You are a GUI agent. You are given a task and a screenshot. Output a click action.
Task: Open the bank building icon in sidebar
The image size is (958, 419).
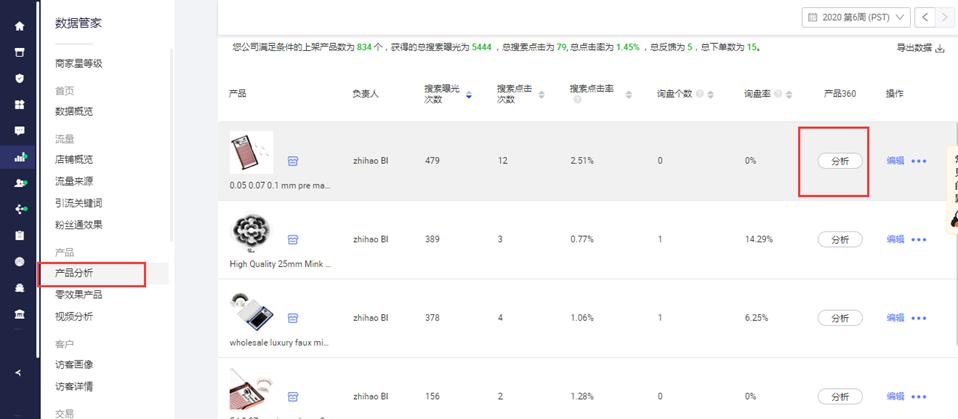(20, 314)
